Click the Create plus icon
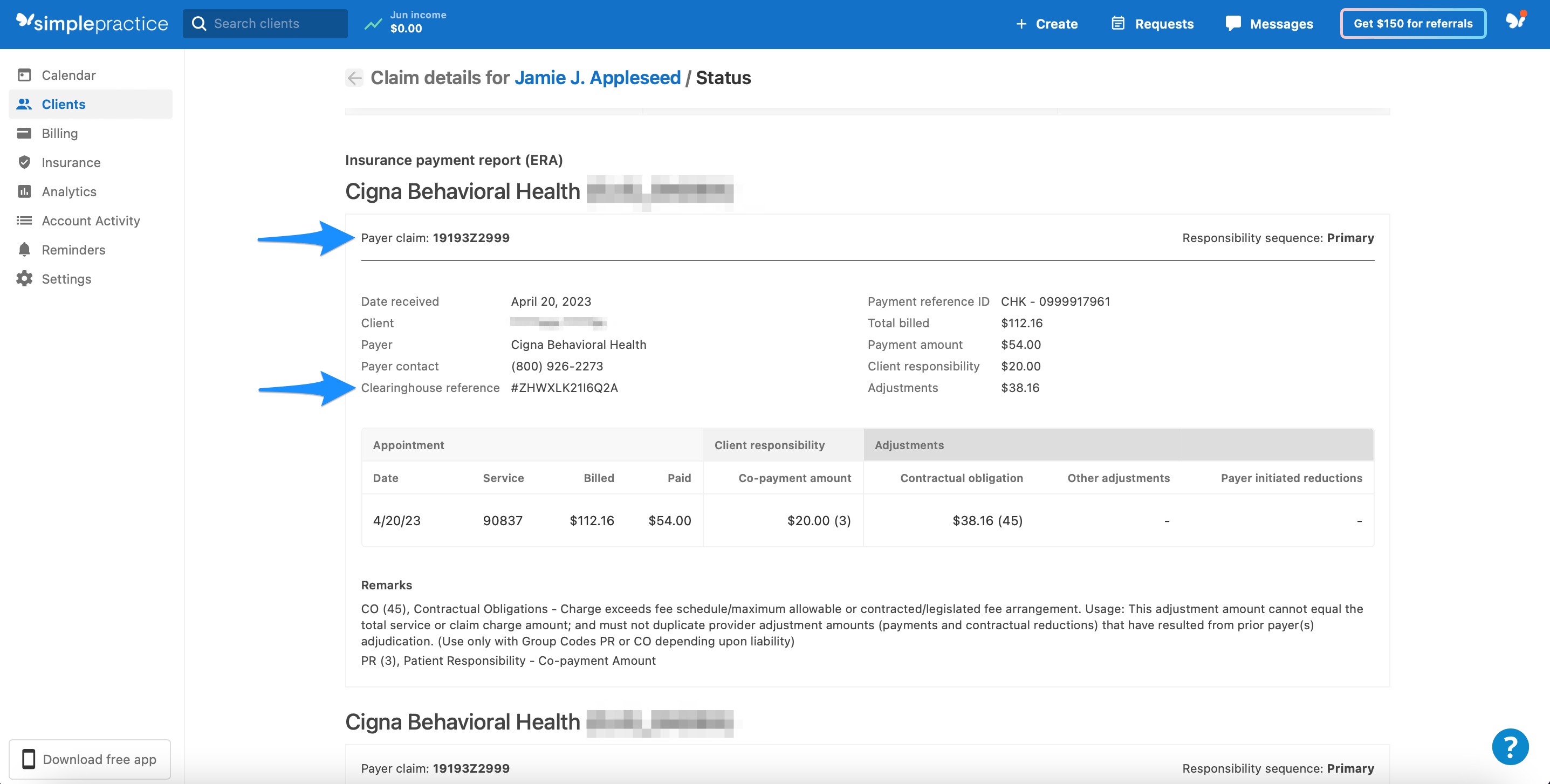 tap(1021, 24)
